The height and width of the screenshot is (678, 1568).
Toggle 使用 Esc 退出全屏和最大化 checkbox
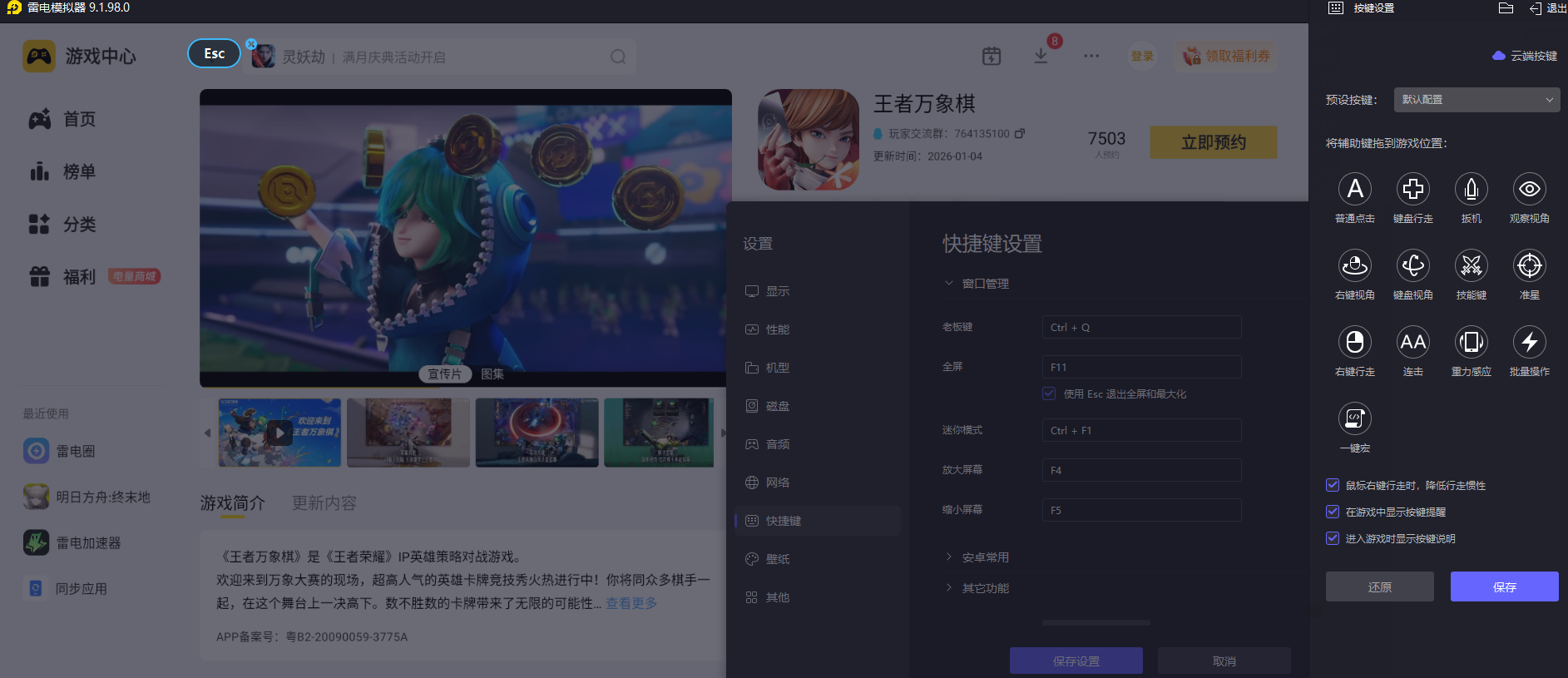1049,393
